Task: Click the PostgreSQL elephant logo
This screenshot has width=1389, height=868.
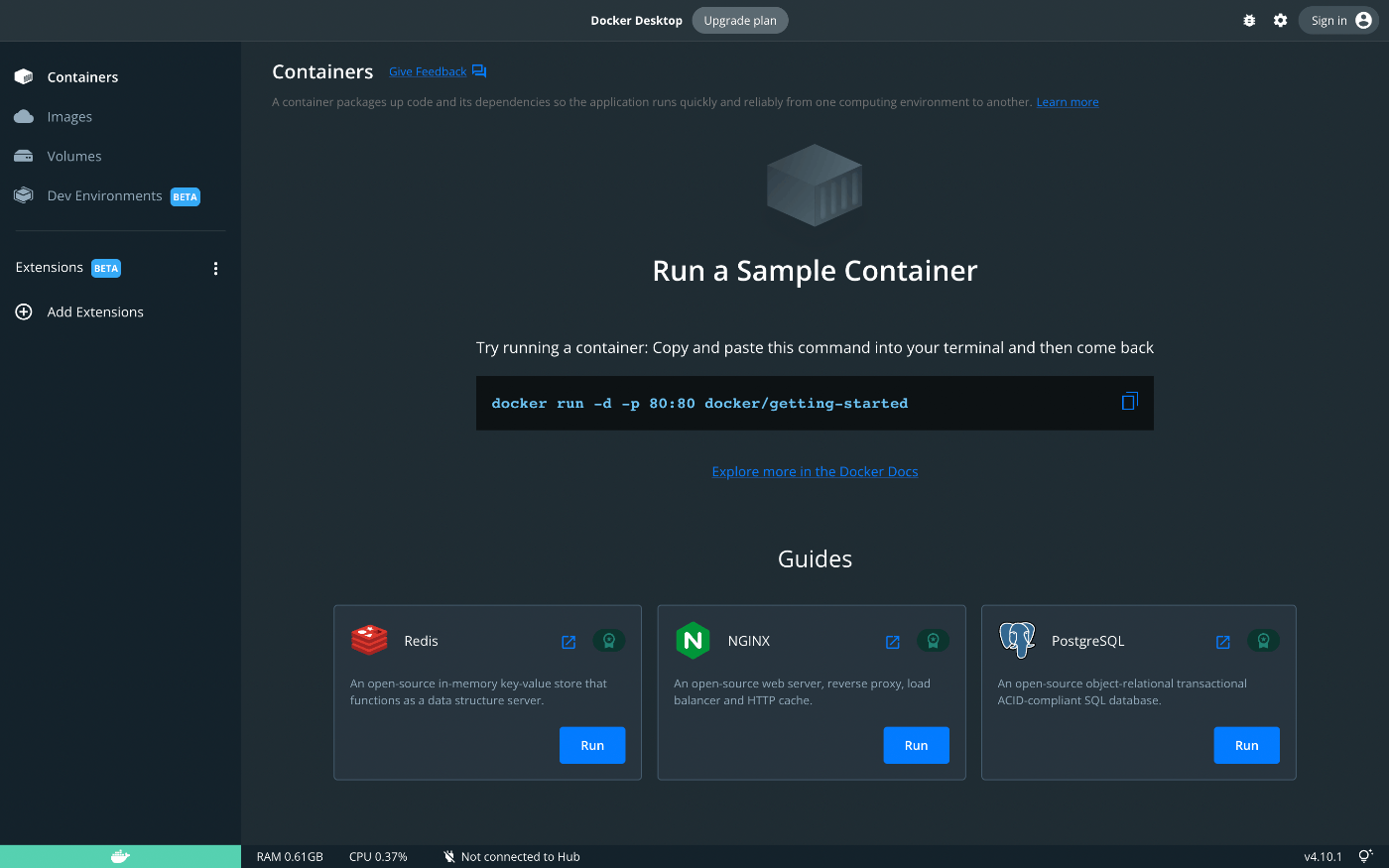Action: pos(1017,640)
